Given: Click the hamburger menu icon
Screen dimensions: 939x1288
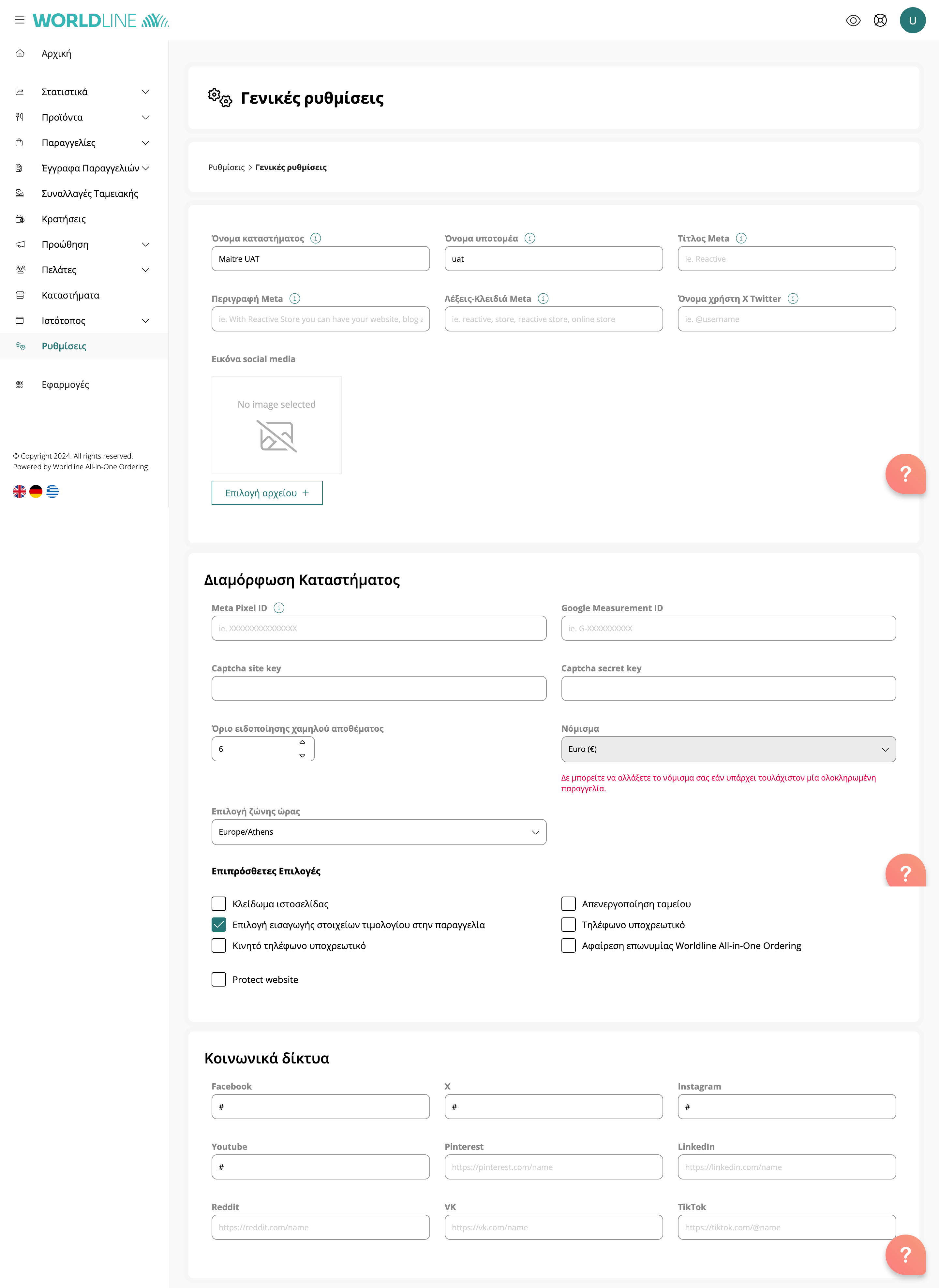Looking at the screenshot, I should 19,20.
